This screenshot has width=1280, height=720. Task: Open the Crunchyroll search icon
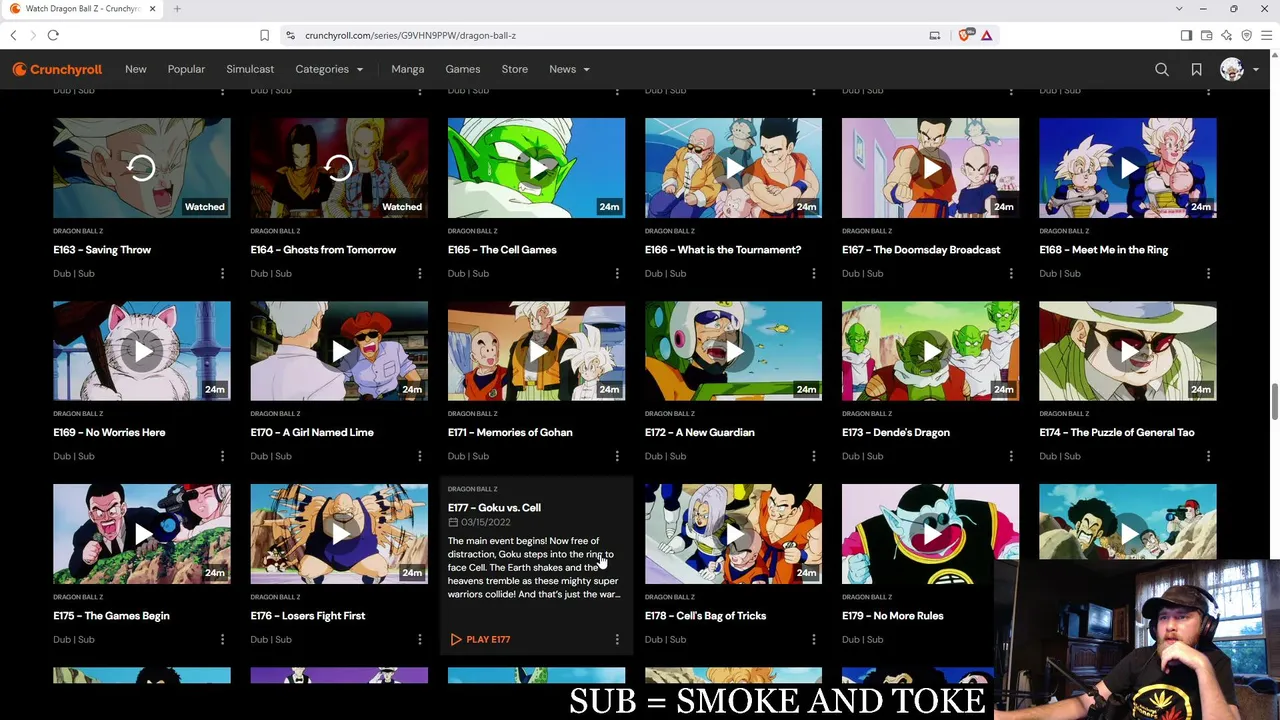(1162, 69)
